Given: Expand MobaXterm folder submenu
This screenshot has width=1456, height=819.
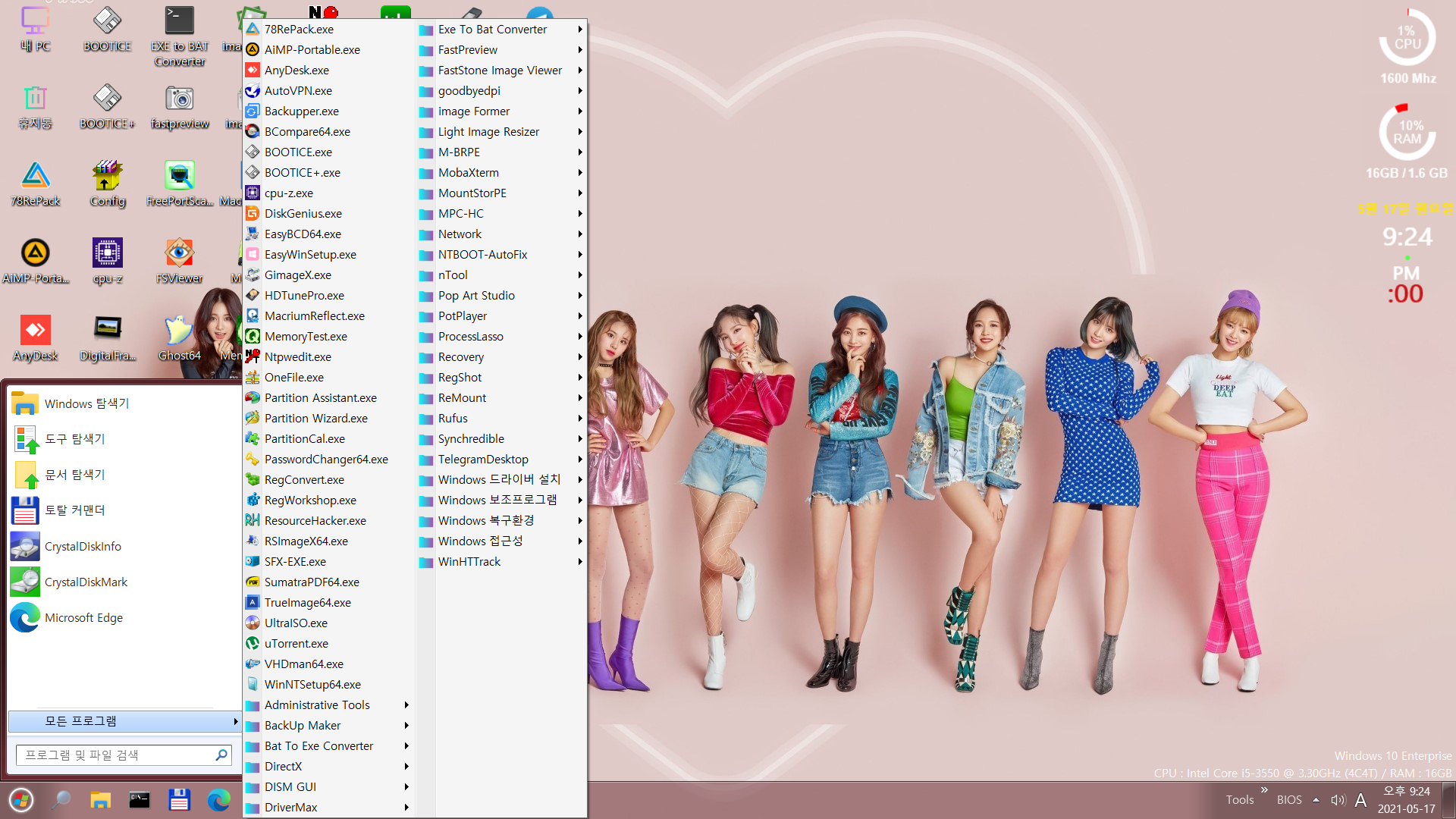Looking at the screenshot, I should click(x=502, y=172).
